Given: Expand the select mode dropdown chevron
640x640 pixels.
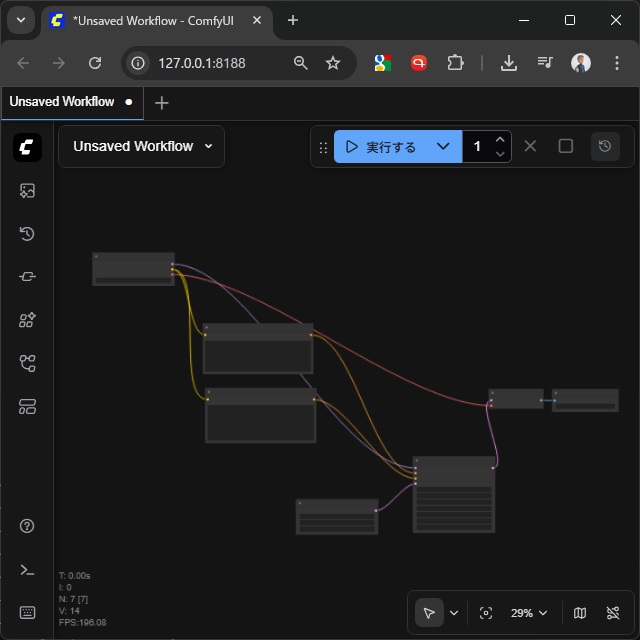Looking at the screenshot, I should [x=454, y=613].
